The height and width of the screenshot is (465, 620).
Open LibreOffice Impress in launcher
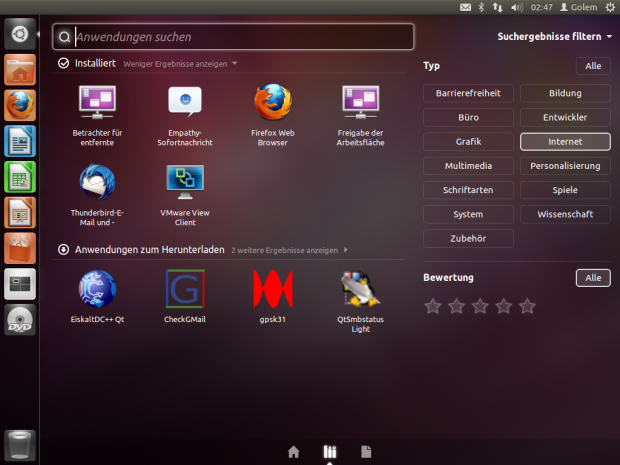pyautogui.click(x=20, y=212)
